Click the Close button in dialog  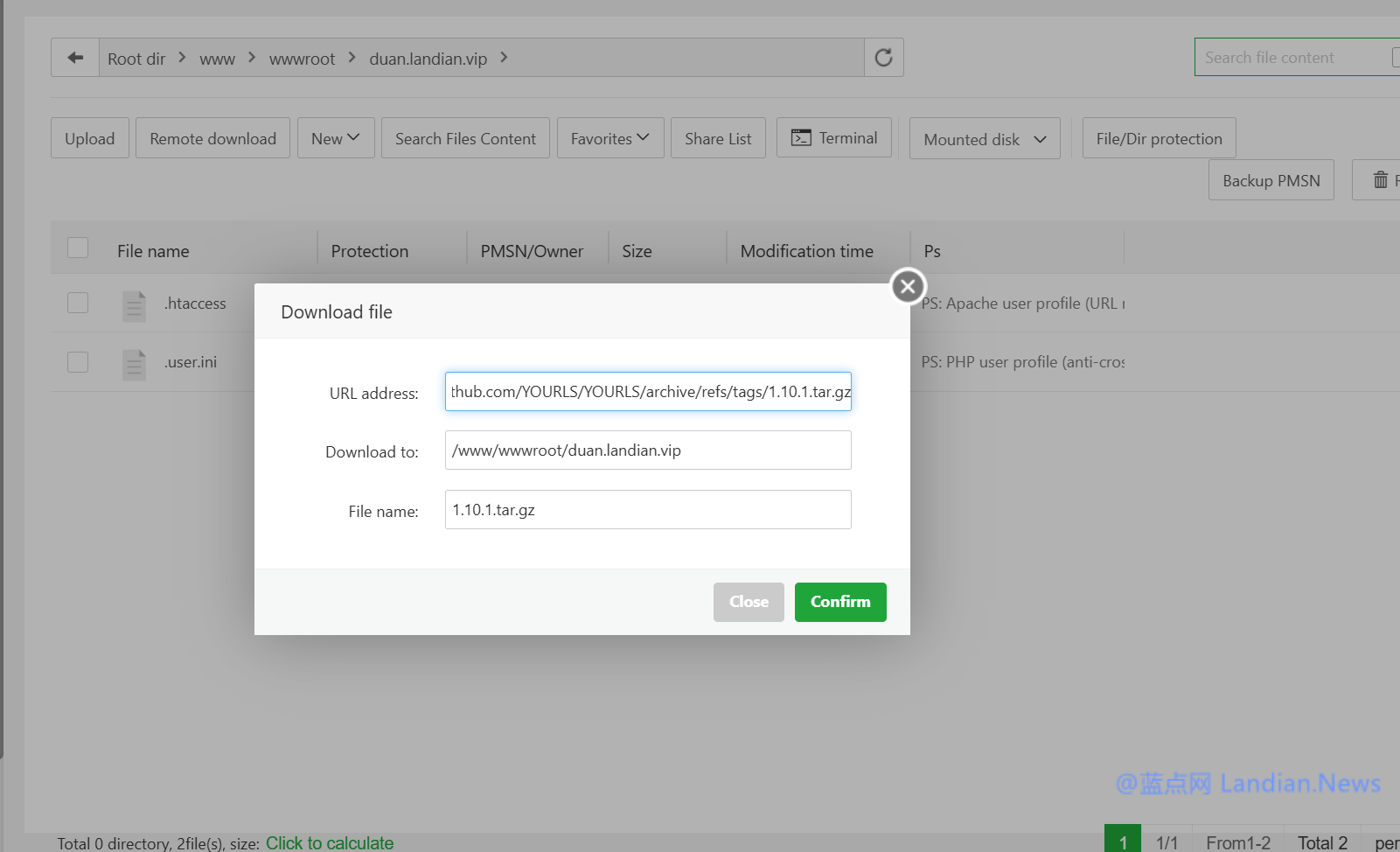pos(749,602)
